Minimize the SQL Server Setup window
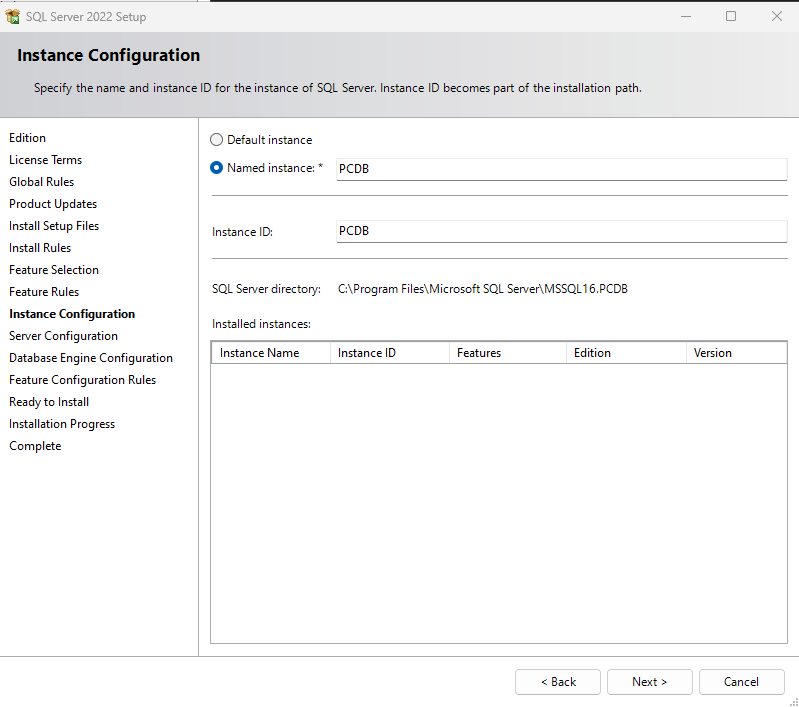This screenshot has width=799, height=707. [686, 16]
